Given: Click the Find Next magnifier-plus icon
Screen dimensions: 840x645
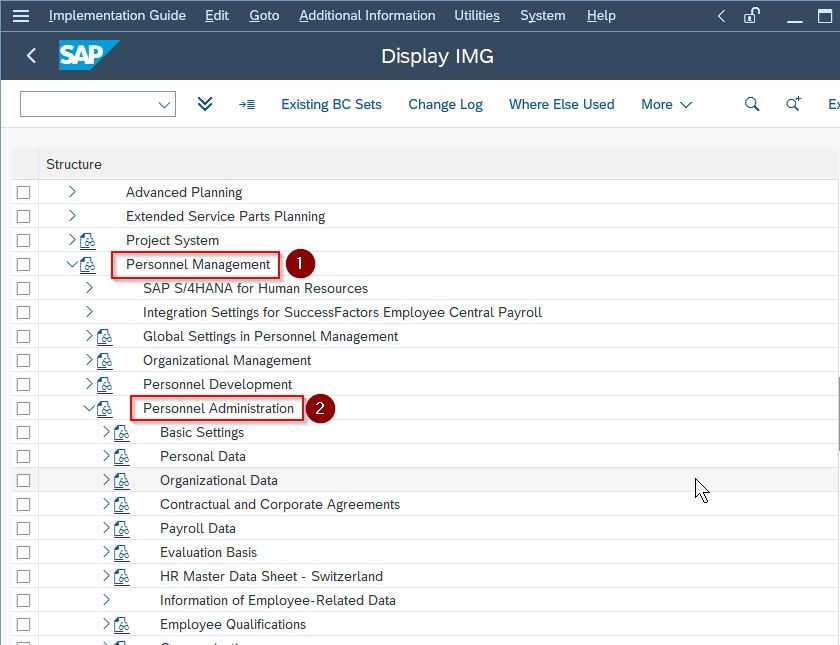Looking at the screenshot, I should tap(793, 104).
